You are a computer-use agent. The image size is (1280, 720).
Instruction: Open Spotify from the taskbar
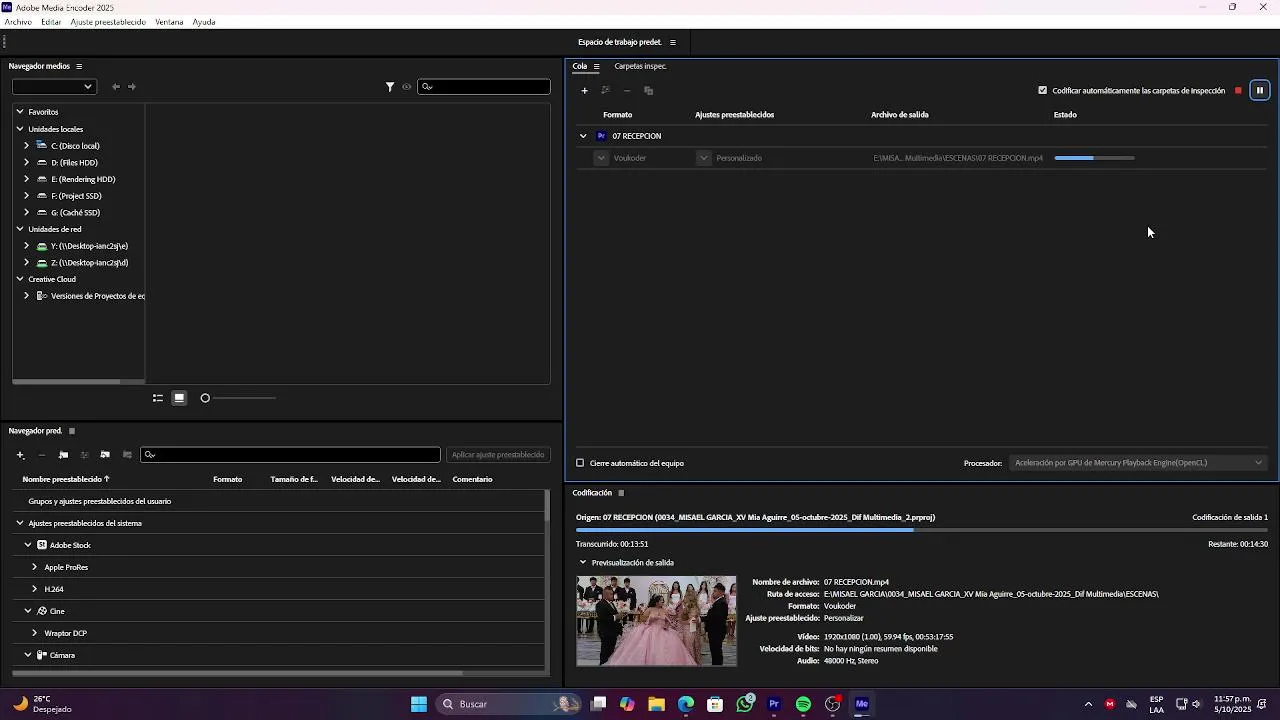803,704
